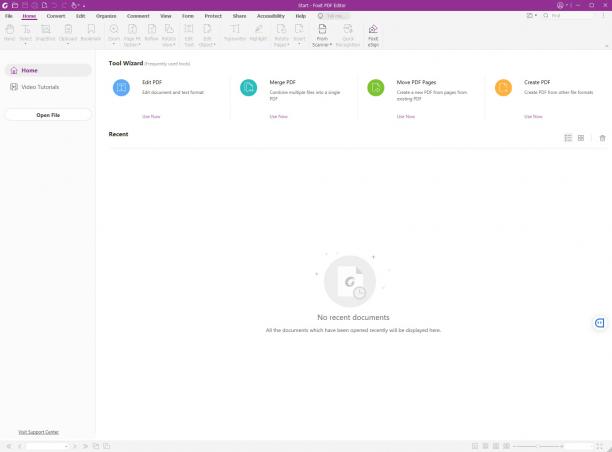The height and width of the screenshot is (452, 612).
Task: Switch recent files to thumbnail view
Action: tap(581, 138)
